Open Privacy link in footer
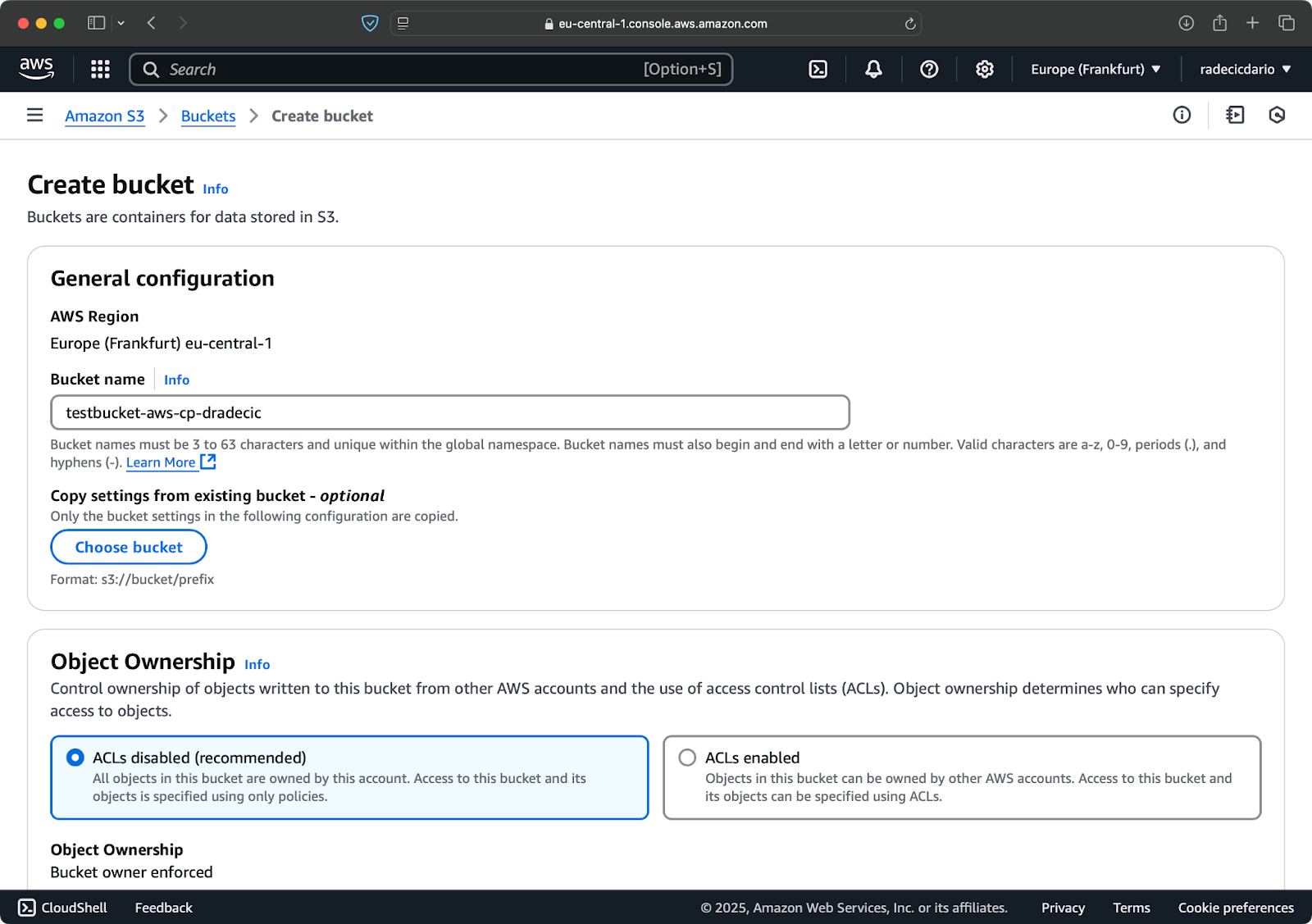1312x924 pixels. tap(1063, 908)
